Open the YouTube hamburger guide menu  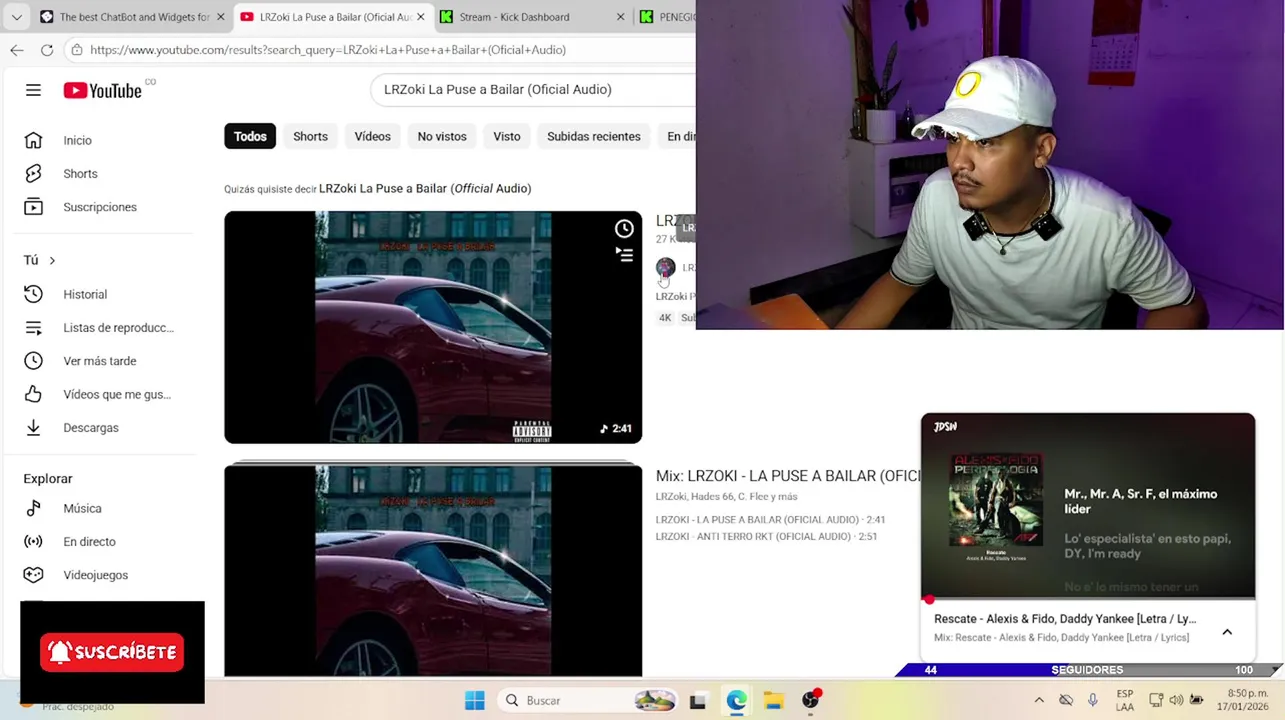(33, 90)
